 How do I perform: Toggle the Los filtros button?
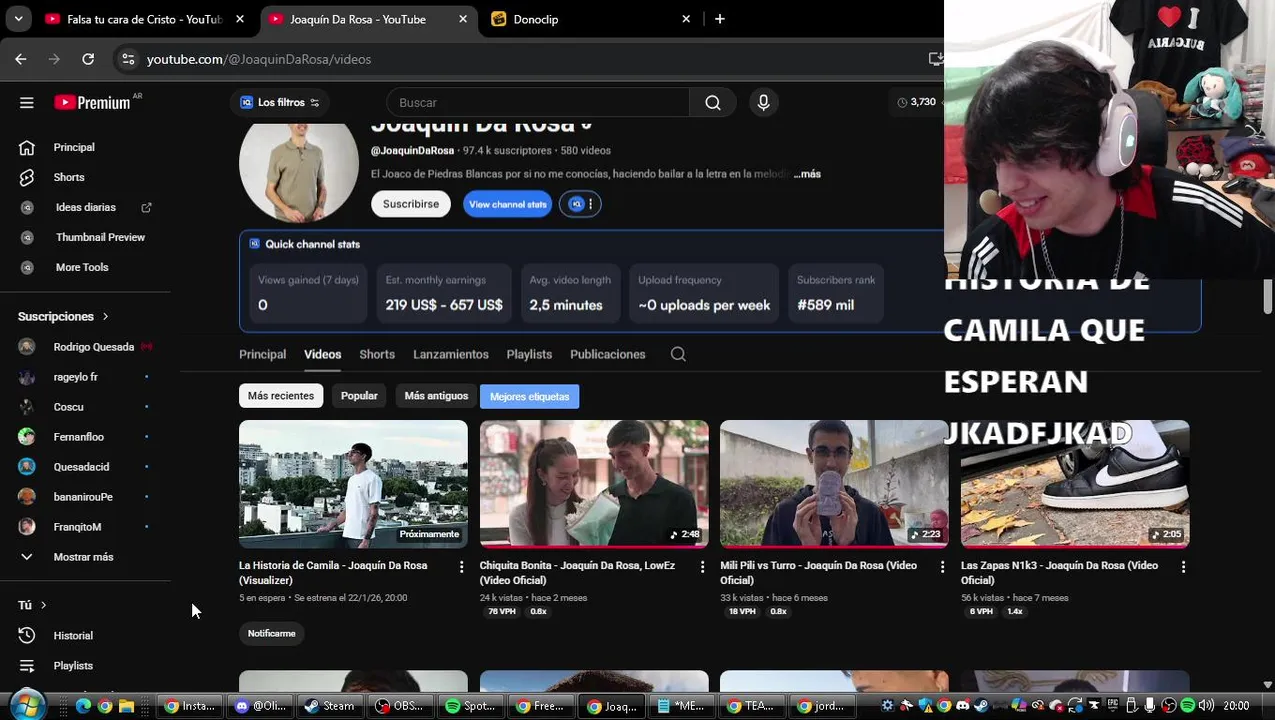click(x=280, y=102)
